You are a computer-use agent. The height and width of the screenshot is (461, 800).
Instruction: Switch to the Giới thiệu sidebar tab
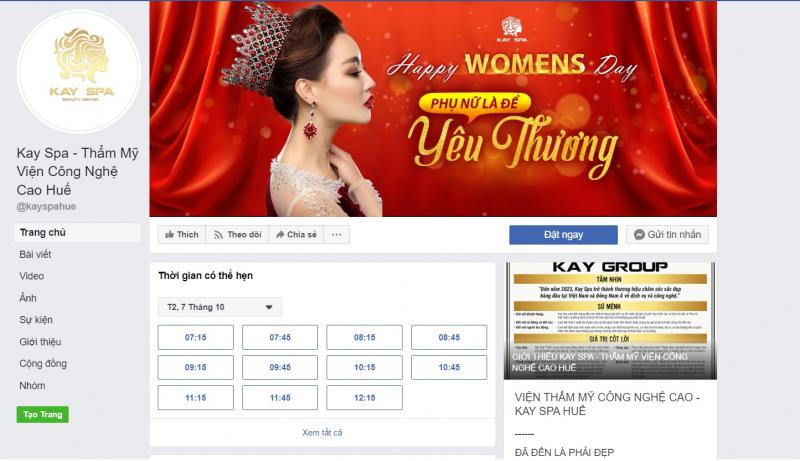click(x=40, y=342)
